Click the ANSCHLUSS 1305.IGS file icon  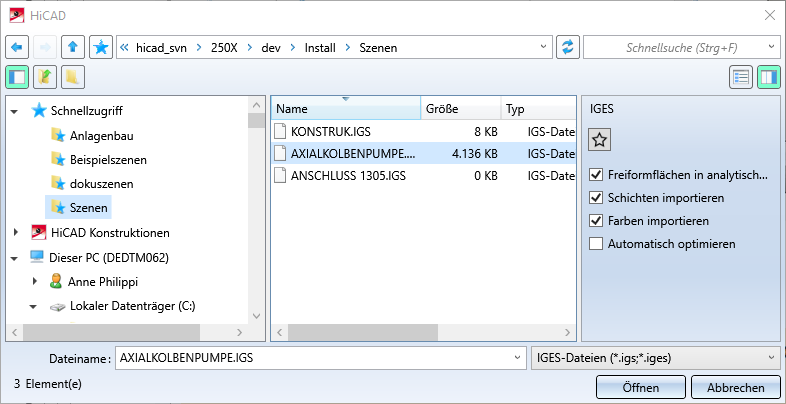pos(281,176)
